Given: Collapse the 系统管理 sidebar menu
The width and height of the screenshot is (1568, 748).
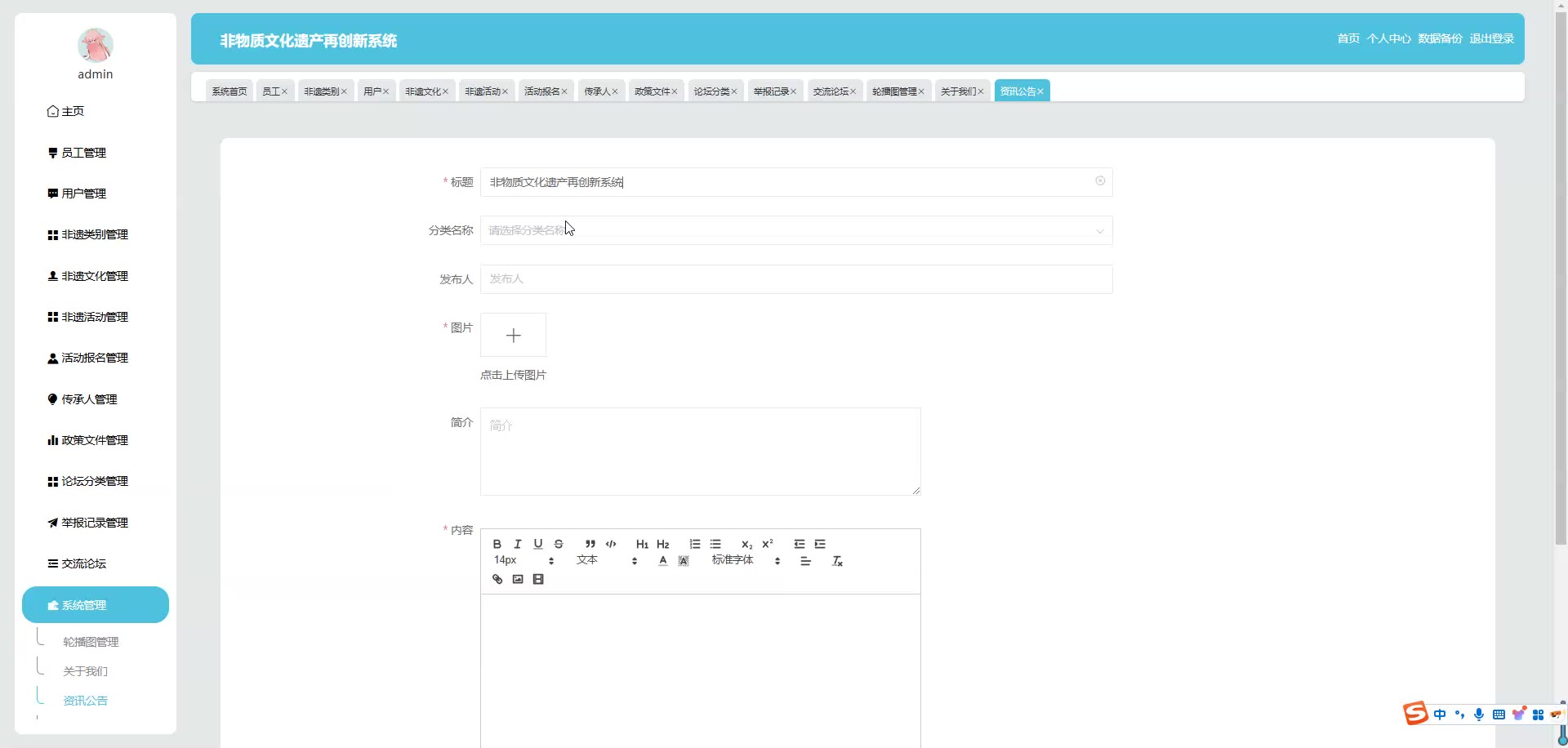Looking at the screenshot, I should click(x=96, y=605).
